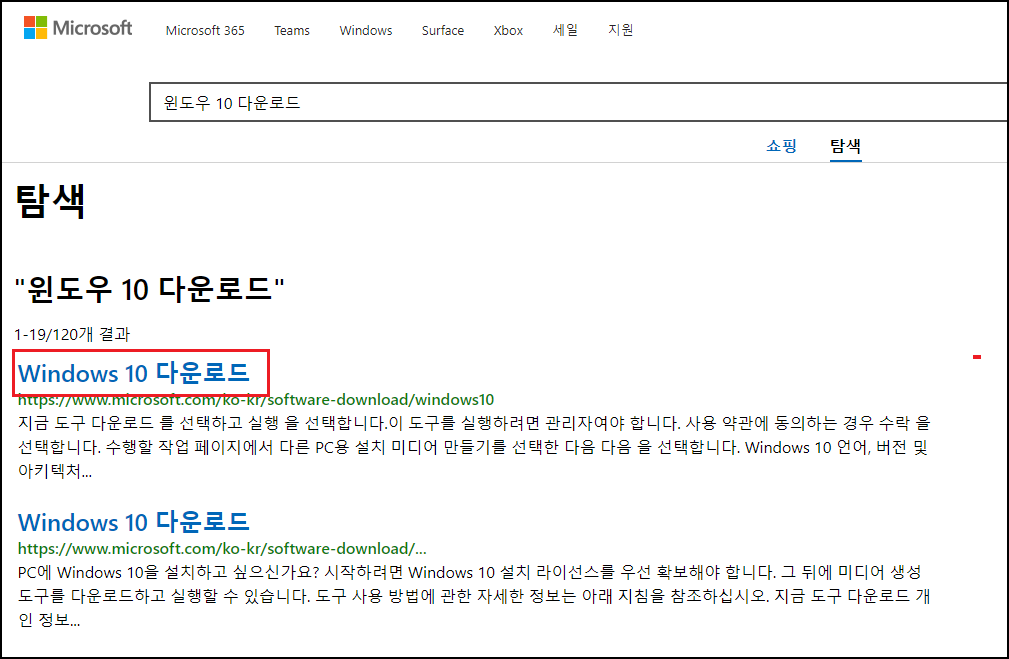Open Teams in the top navigation
Viewport: 1009px width, 659px height.
[292, 30]
